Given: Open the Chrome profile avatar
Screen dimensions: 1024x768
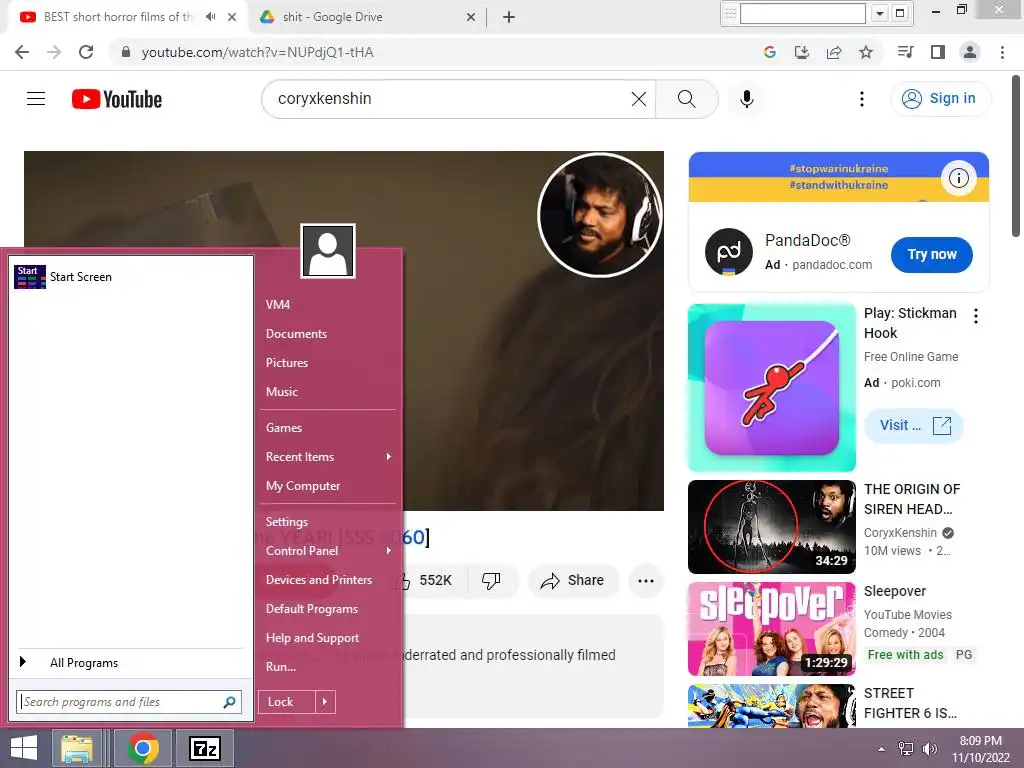Looking at the screenshot, I should 970,52.
